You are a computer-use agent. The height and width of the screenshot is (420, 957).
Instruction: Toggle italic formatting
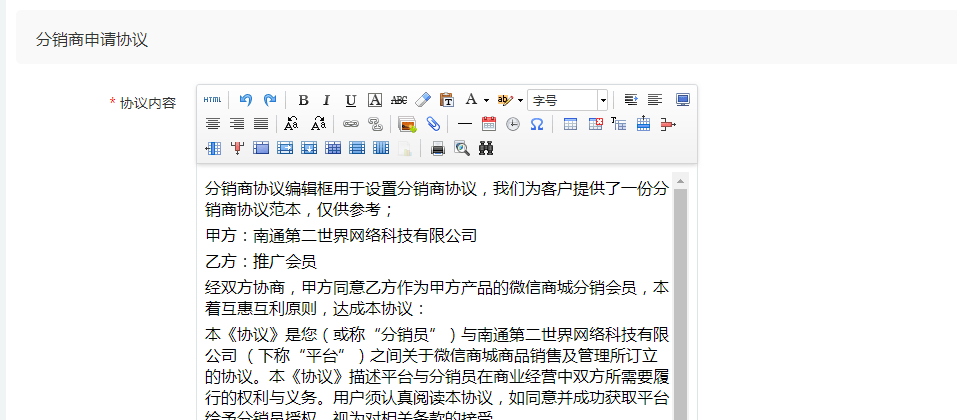[x=327, y=100]
